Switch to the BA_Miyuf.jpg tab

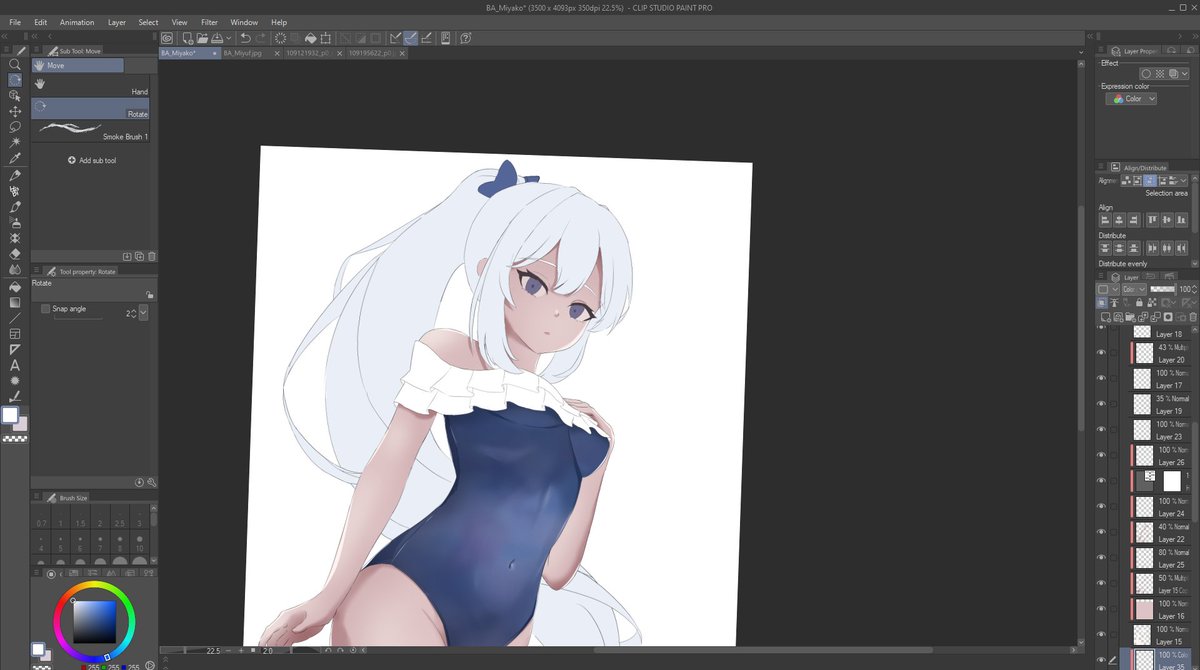point(242,52)
